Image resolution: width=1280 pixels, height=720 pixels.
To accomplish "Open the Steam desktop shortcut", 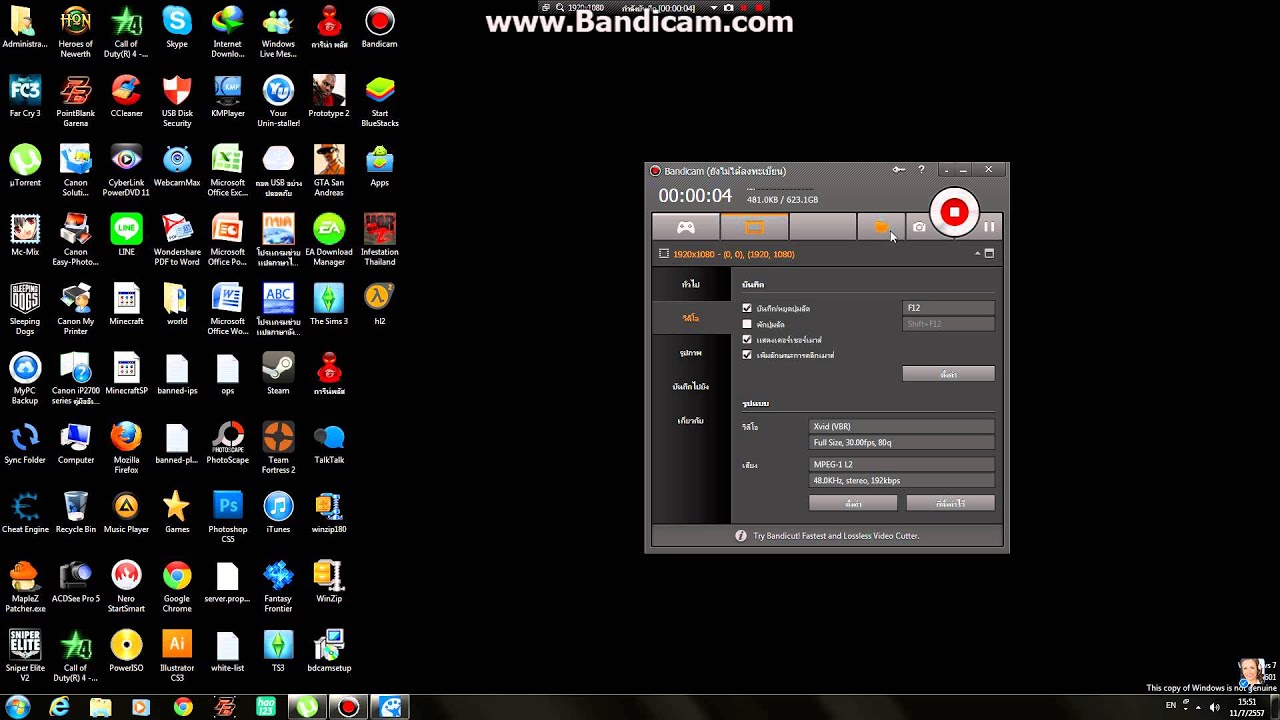I will pos(278,375).
